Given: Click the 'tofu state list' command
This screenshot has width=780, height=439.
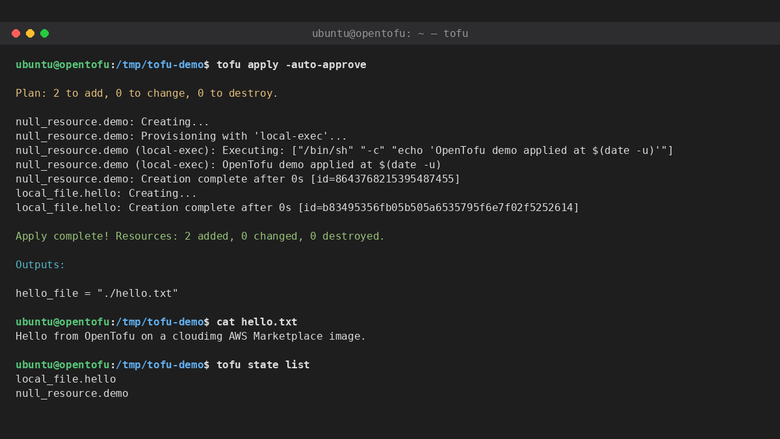Looking at the screenshot, I should point(263,364).
